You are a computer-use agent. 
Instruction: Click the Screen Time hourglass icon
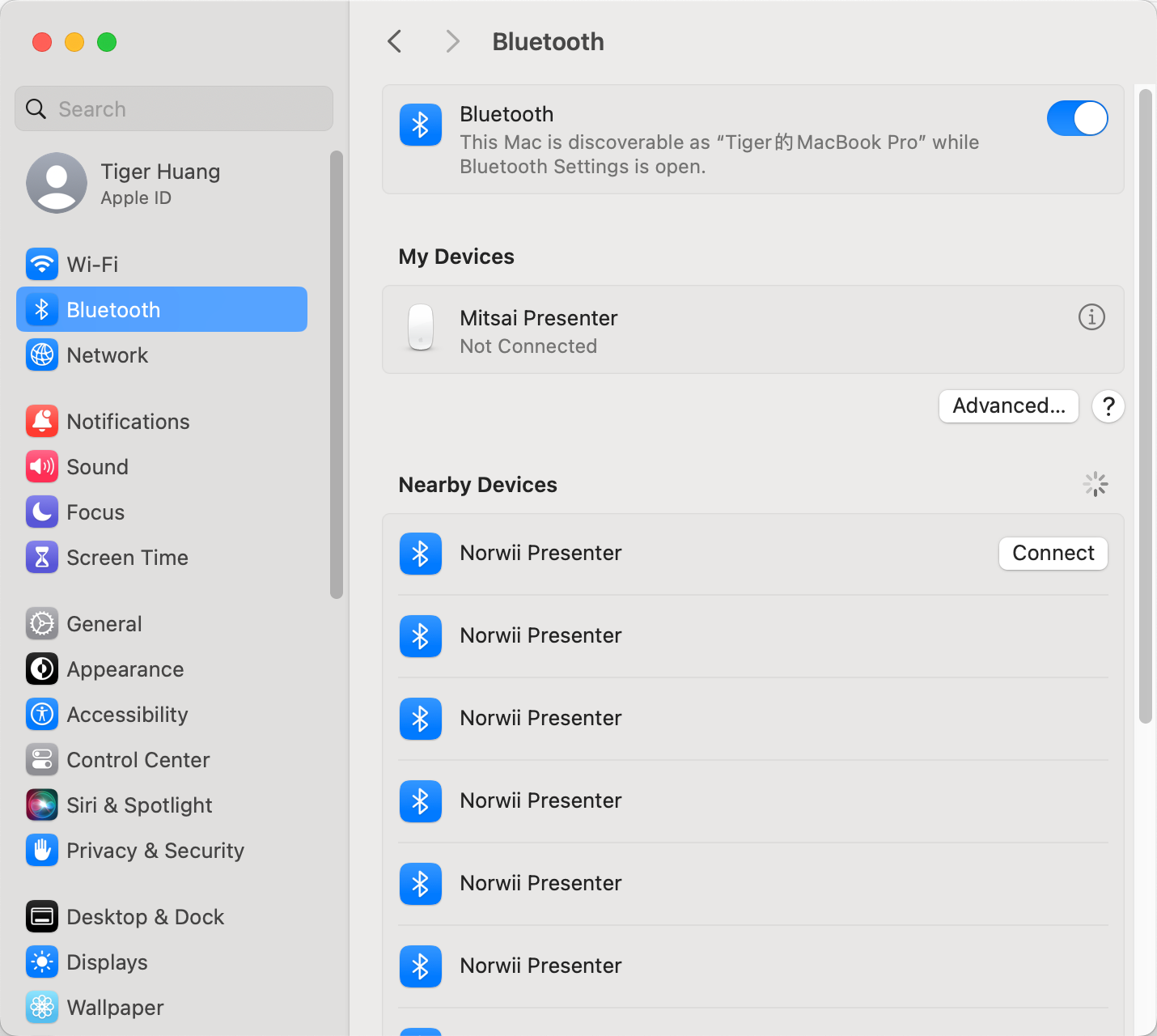(42, 557)
